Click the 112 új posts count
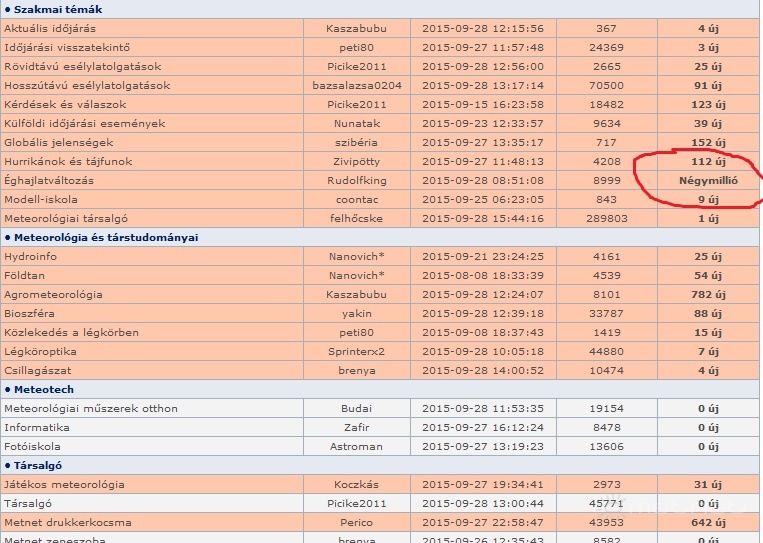The width and height of the screenshot is (763, 543). click(x=708, y=162)
